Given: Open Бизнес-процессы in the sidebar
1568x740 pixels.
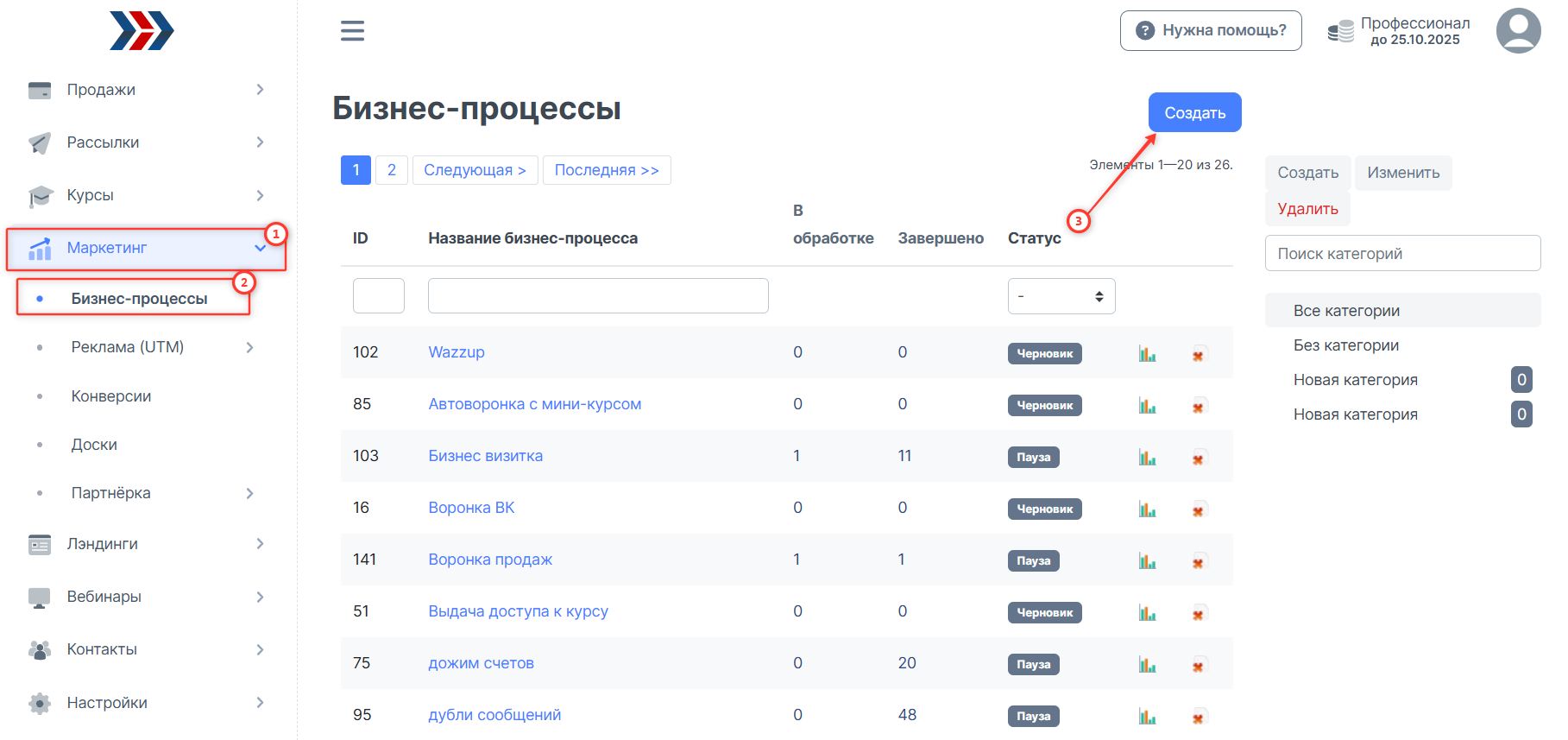Looking at the screenshot, I should point(139,299).
